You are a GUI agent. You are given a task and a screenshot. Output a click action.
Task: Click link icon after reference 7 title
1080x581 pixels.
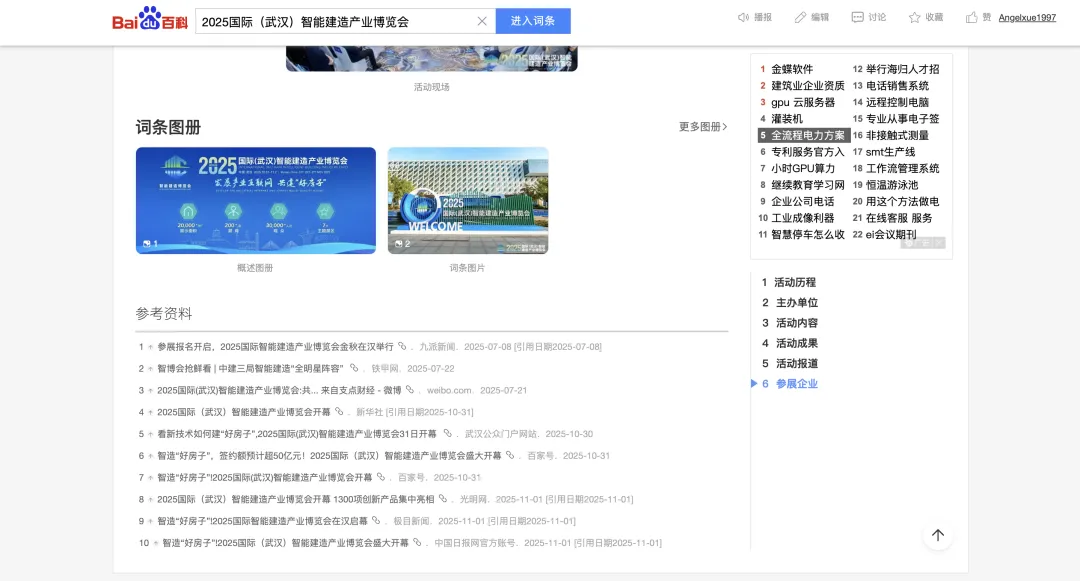click(x=381, y=477)
